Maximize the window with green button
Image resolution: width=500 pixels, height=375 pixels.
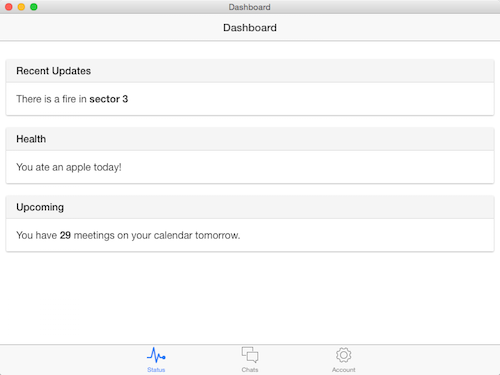coord(34,7)
